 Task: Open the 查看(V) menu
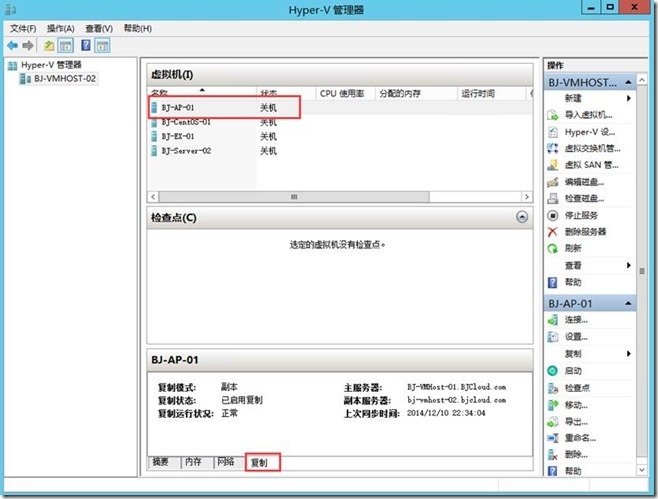coord(99,29)
